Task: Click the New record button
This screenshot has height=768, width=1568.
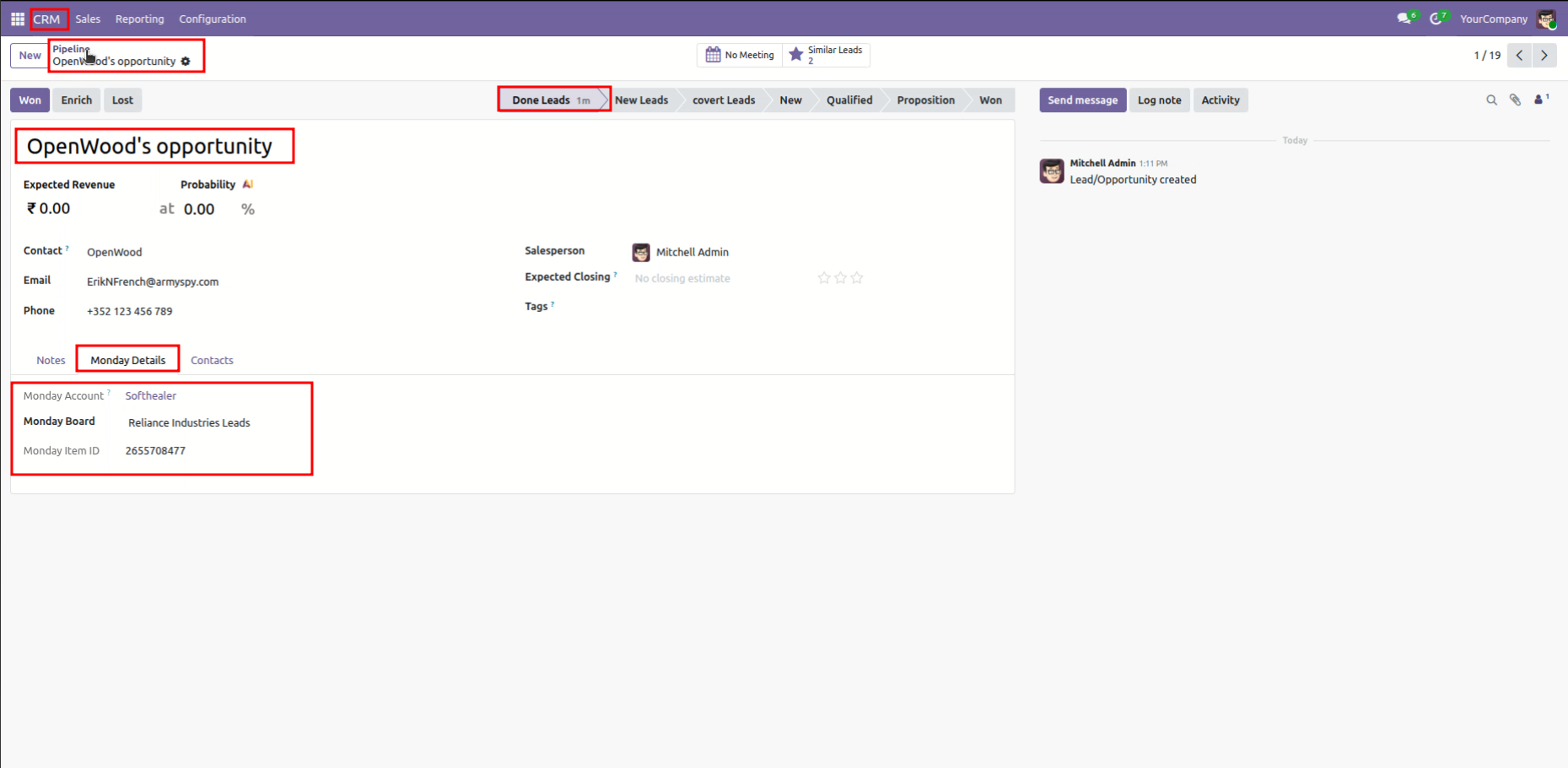Action: (x=30, y=56)
